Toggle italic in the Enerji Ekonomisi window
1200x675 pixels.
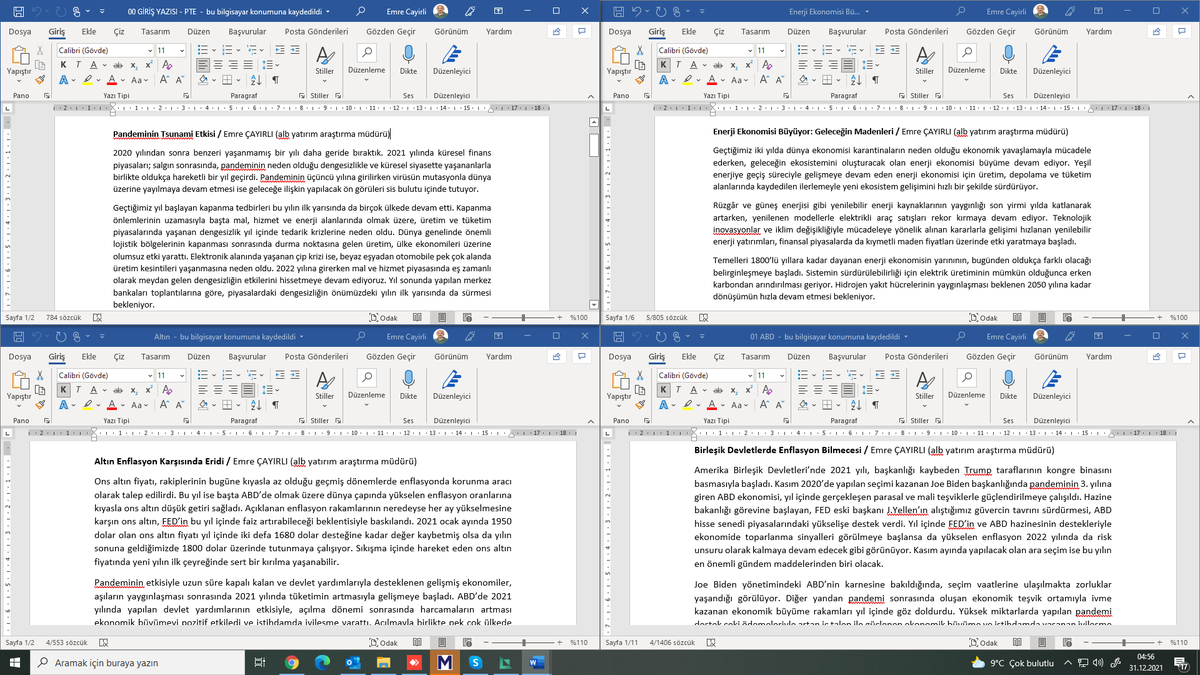678,65
